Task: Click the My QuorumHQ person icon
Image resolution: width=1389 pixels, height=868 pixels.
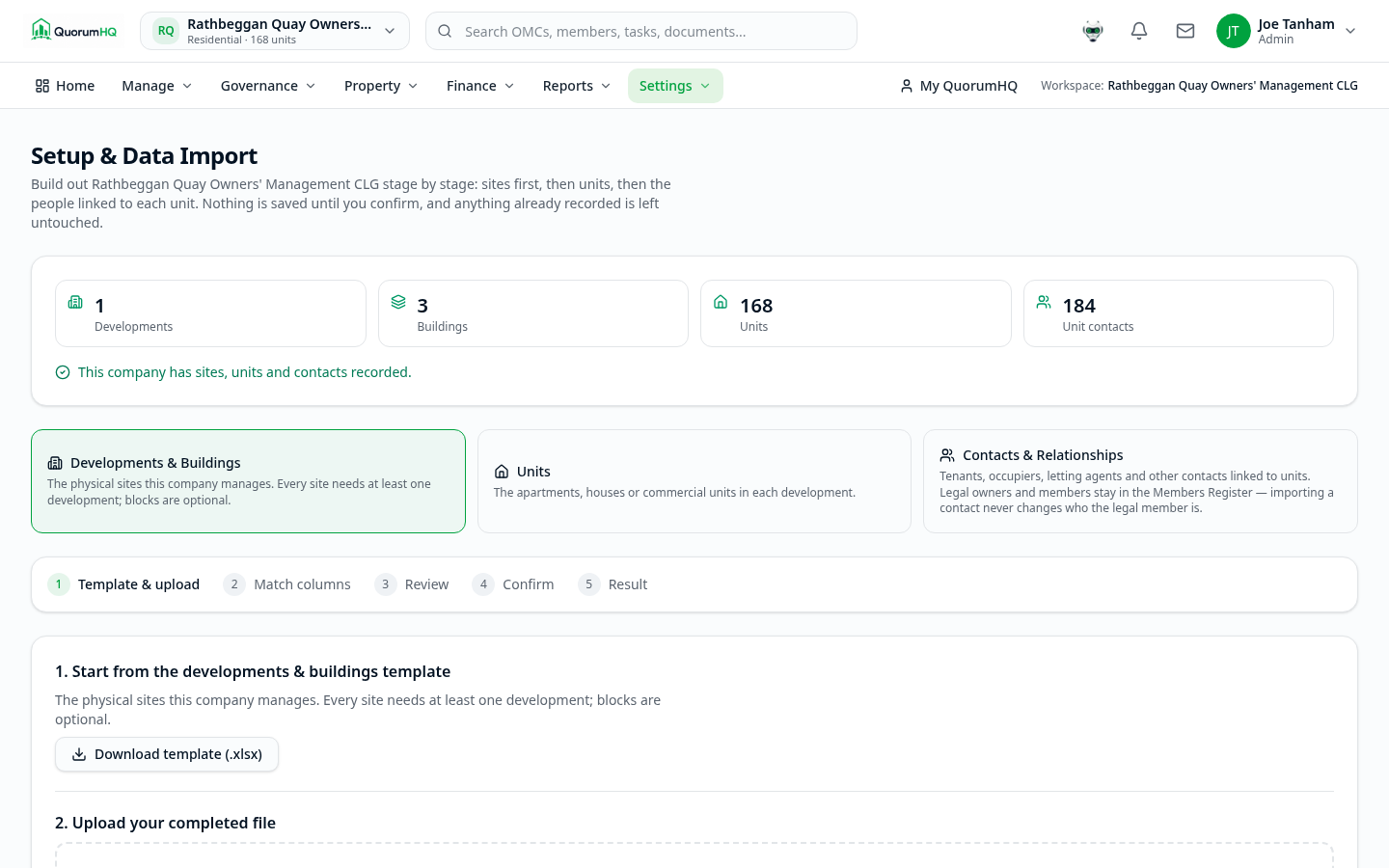Action: (907, 86)
